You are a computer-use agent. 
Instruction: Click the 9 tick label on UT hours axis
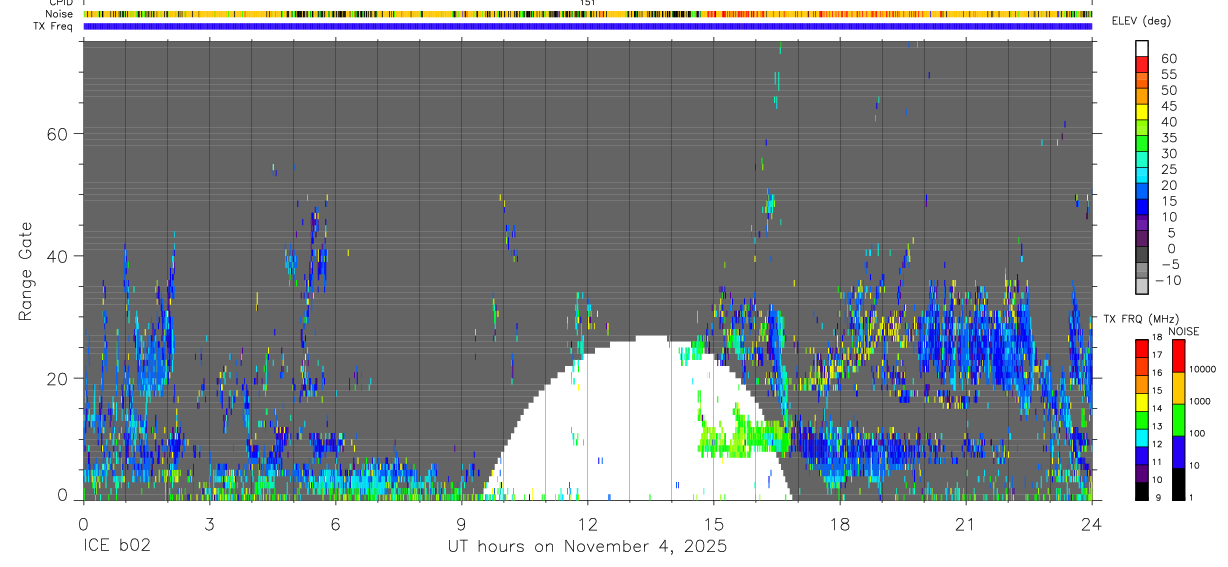click(x=461, y=525)
